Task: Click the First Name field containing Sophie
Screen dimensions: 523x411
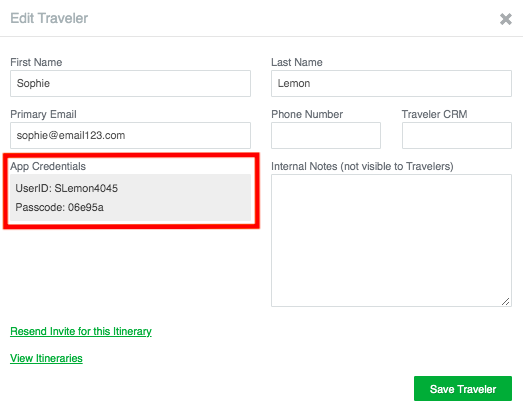Action: (130, 83)
